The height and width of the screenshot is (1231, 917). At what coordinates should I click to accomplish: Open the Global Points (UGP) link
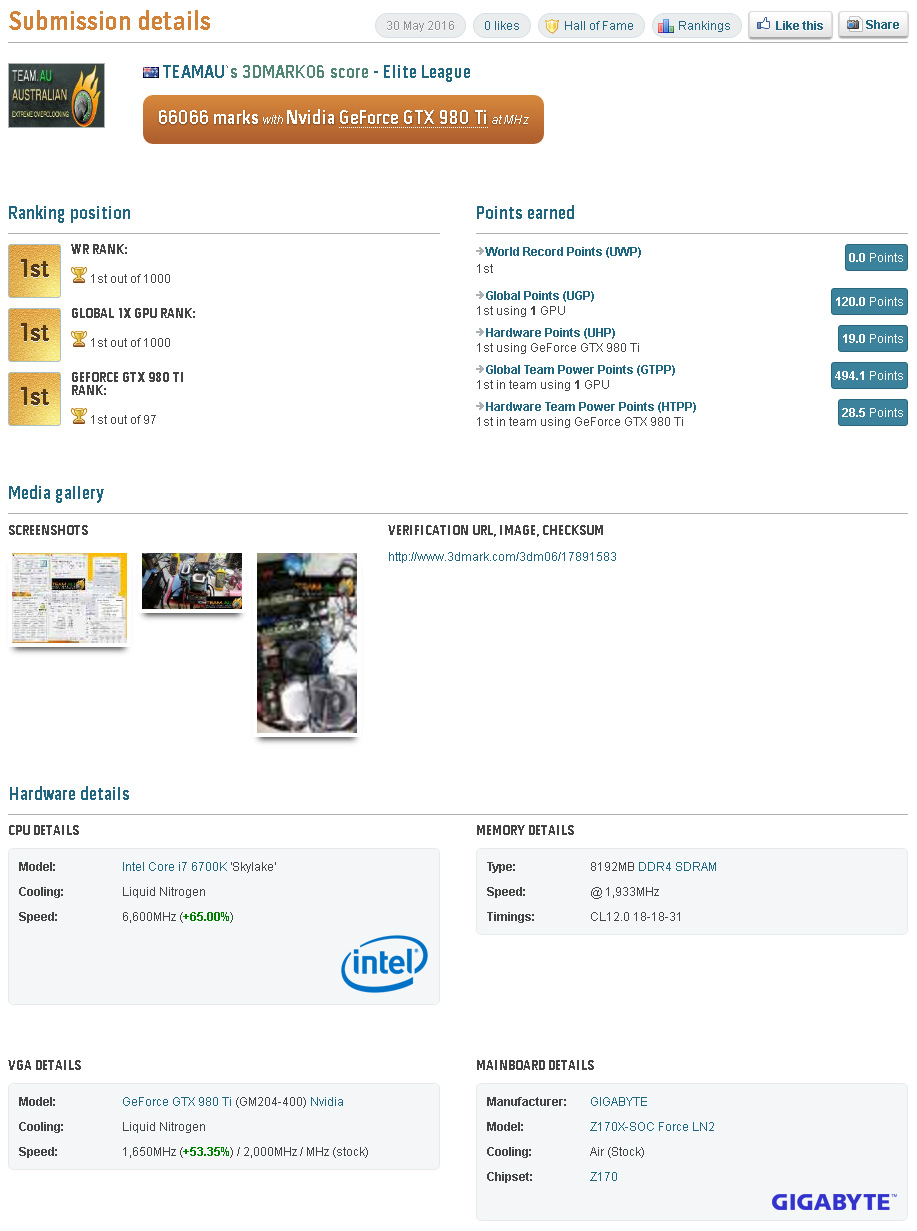540,296
